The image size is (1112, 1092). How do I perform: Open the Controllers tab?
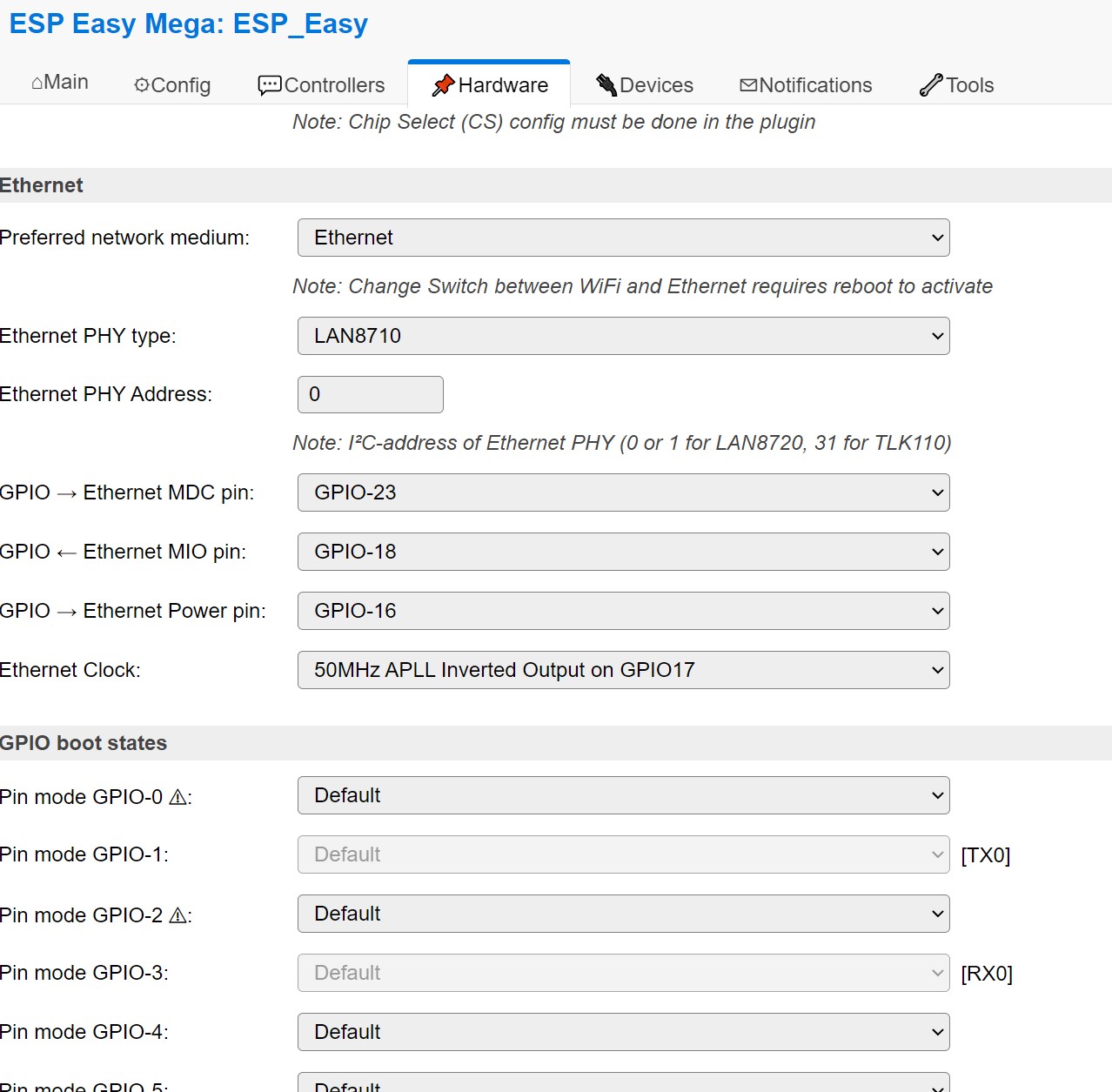coord(322,85)
